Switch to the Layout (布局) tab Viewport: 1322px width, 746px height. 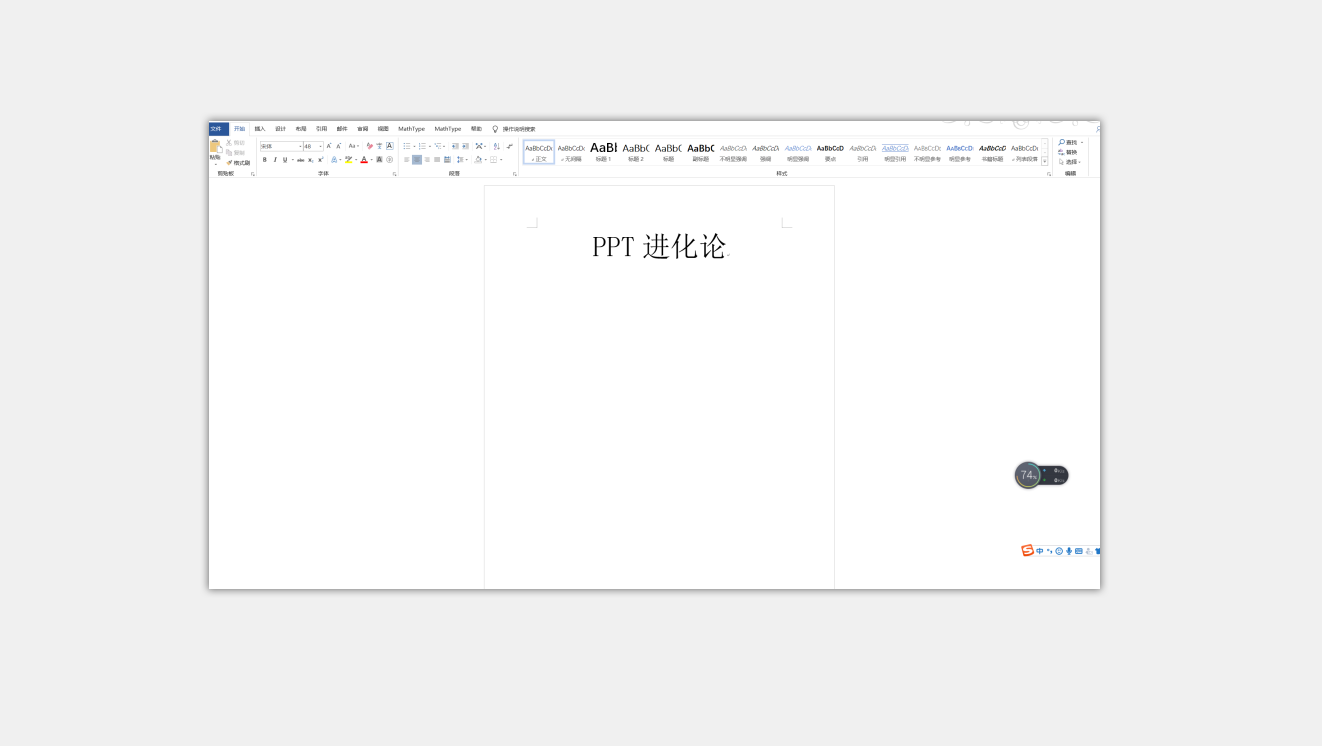point(301,129)
